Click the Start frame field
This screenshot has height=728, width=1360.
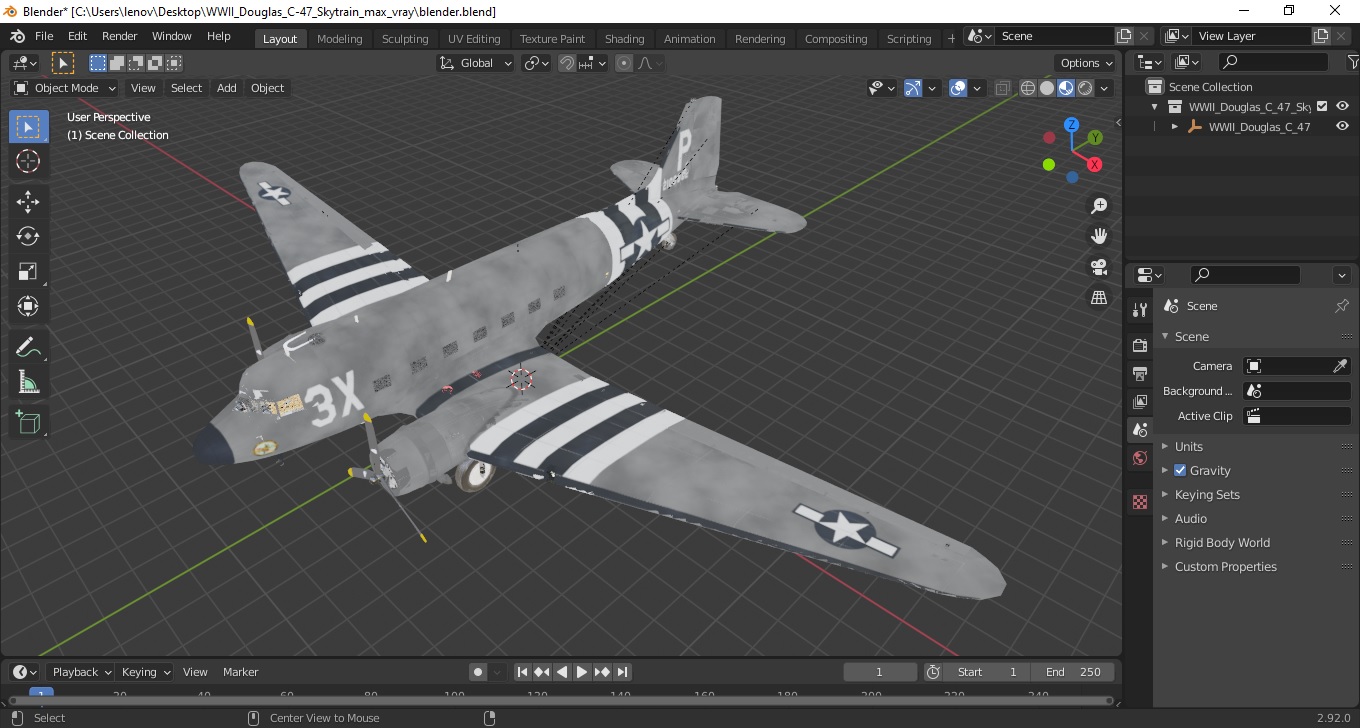pos(988,672)
